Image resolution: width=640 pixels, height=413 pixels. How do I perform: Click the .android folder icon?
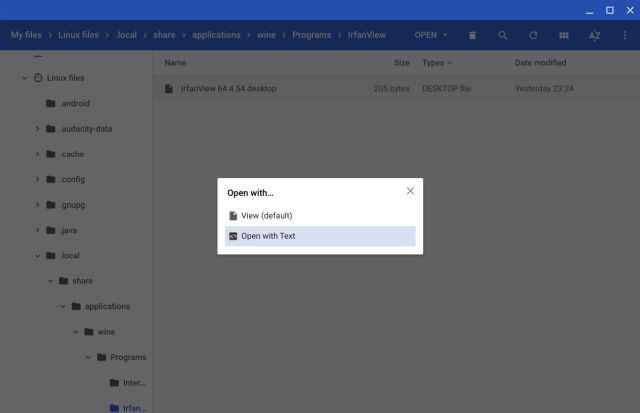tap(50, 103)
